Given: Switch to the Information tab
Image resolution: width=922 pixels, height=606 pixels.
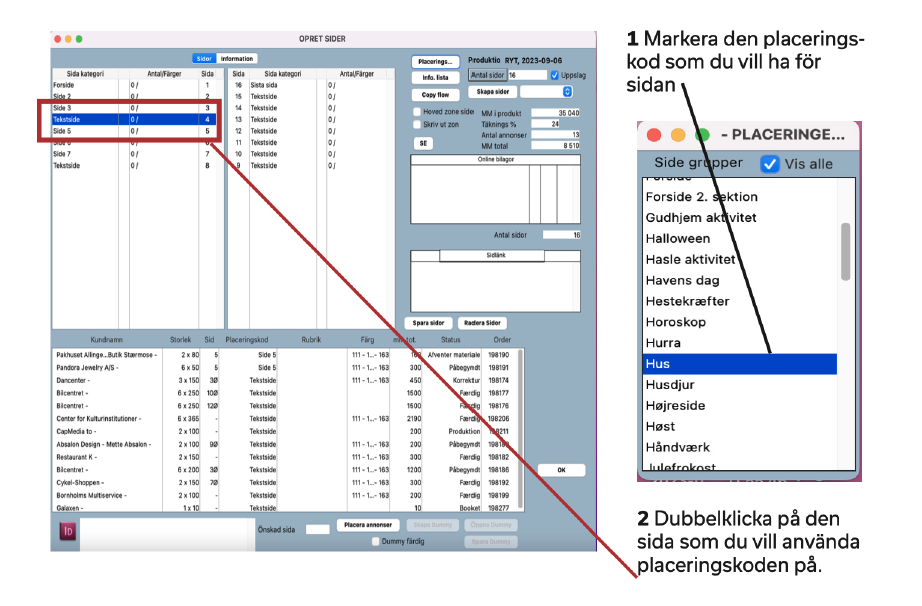Looking at the screenshot, I should (x=238, y=59).
